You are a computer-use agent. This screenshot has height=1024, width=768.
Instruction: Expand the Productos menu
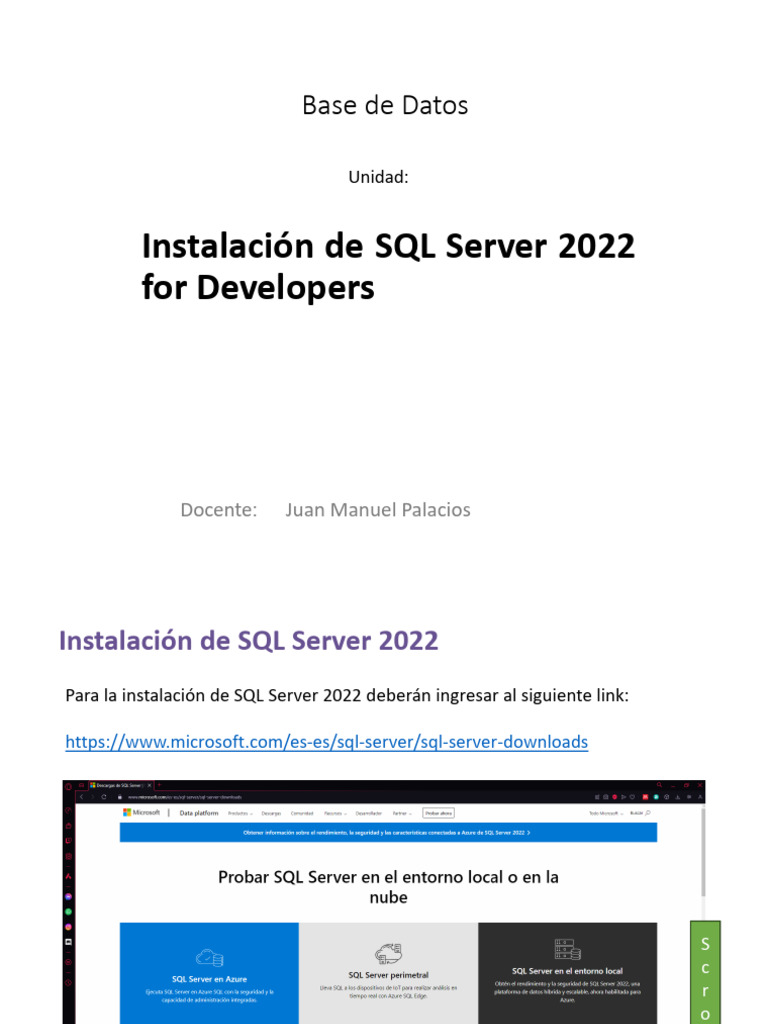tap(240, 814)
